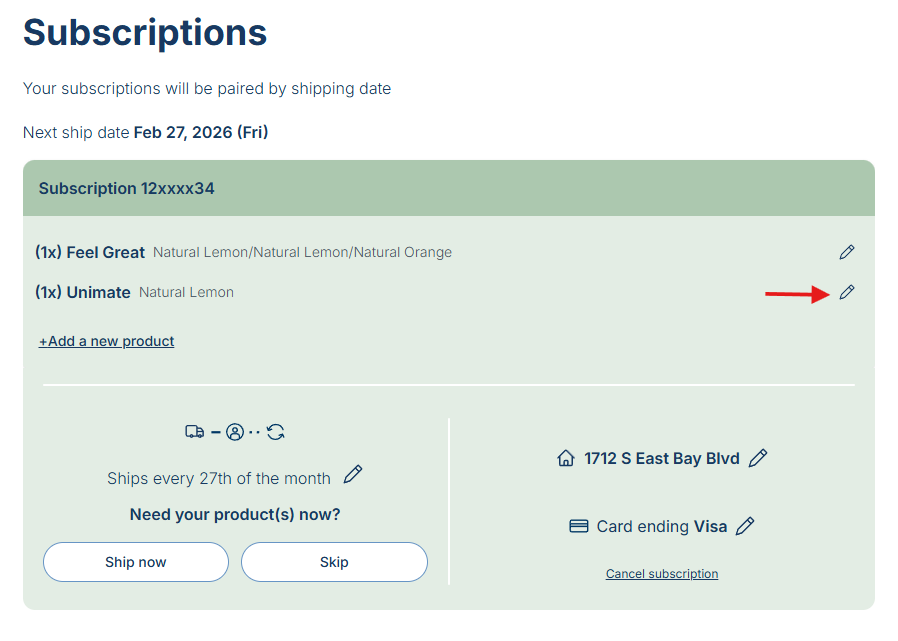Click the person profile icon
Screen dimensions: 898x641
235,432
